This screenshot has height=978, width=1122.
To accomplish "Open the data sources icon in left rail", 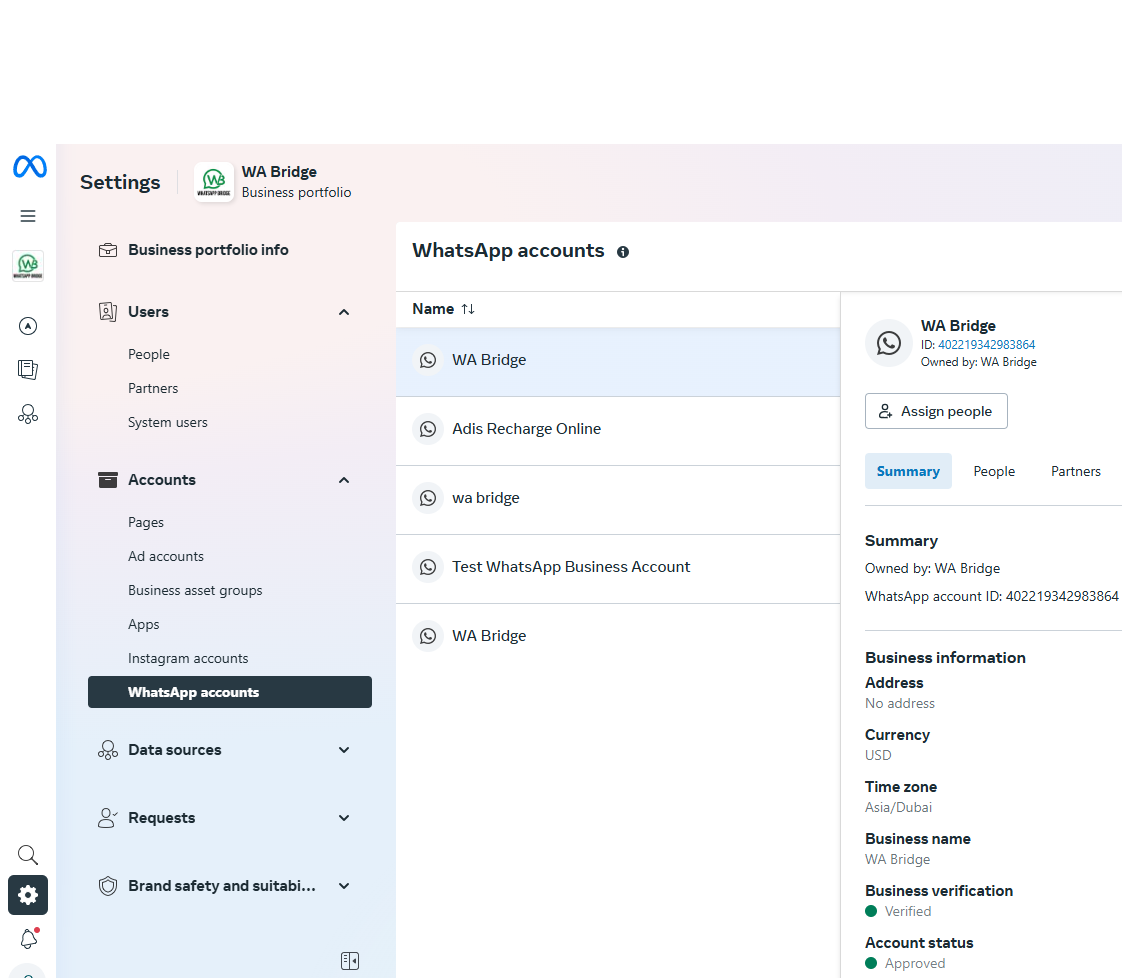I will pos(28,414).
